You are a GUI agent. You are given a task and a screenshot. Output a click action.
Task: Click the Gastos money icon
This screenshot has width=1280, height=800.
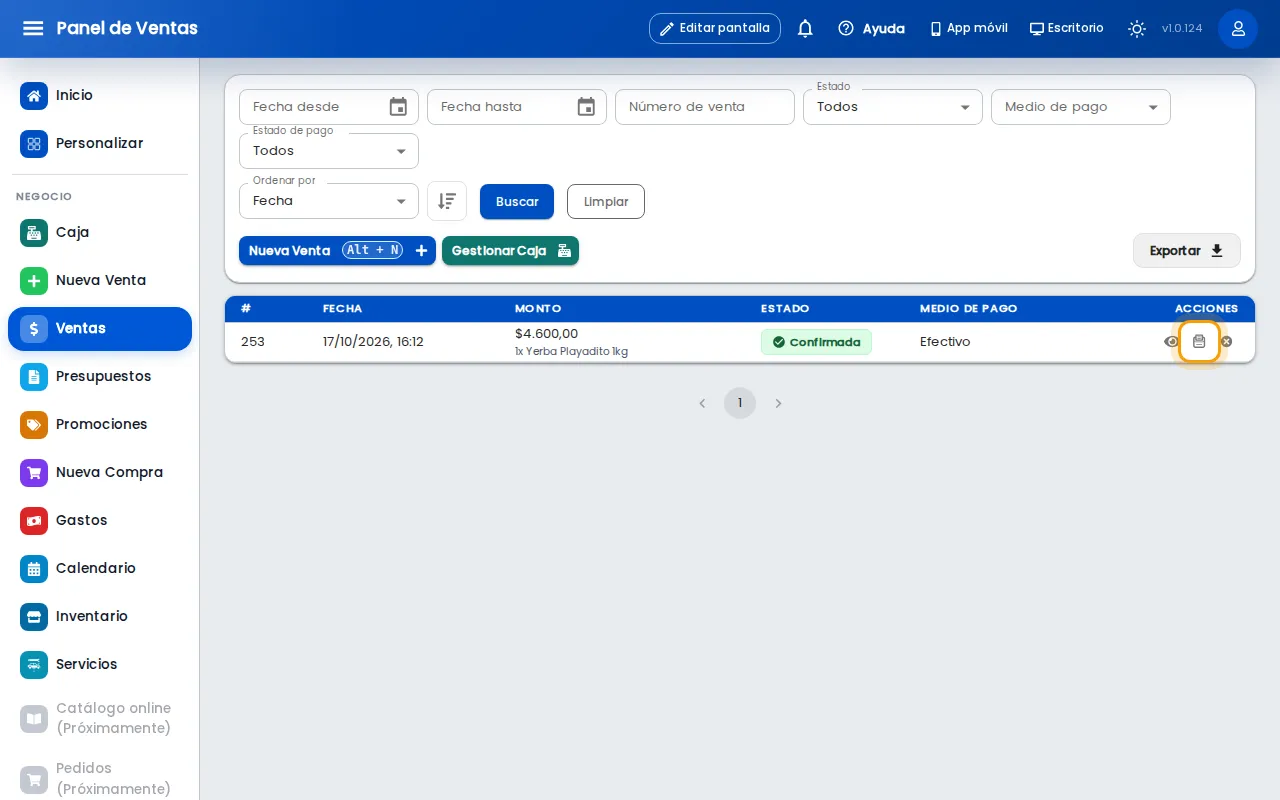34,520
